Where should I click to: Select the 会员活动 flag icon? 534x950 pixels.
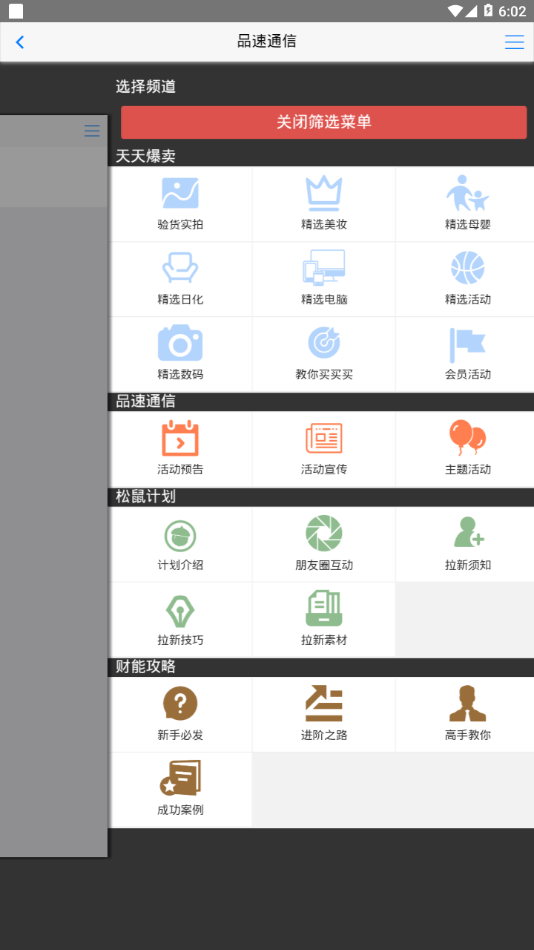tap(467, 345)
